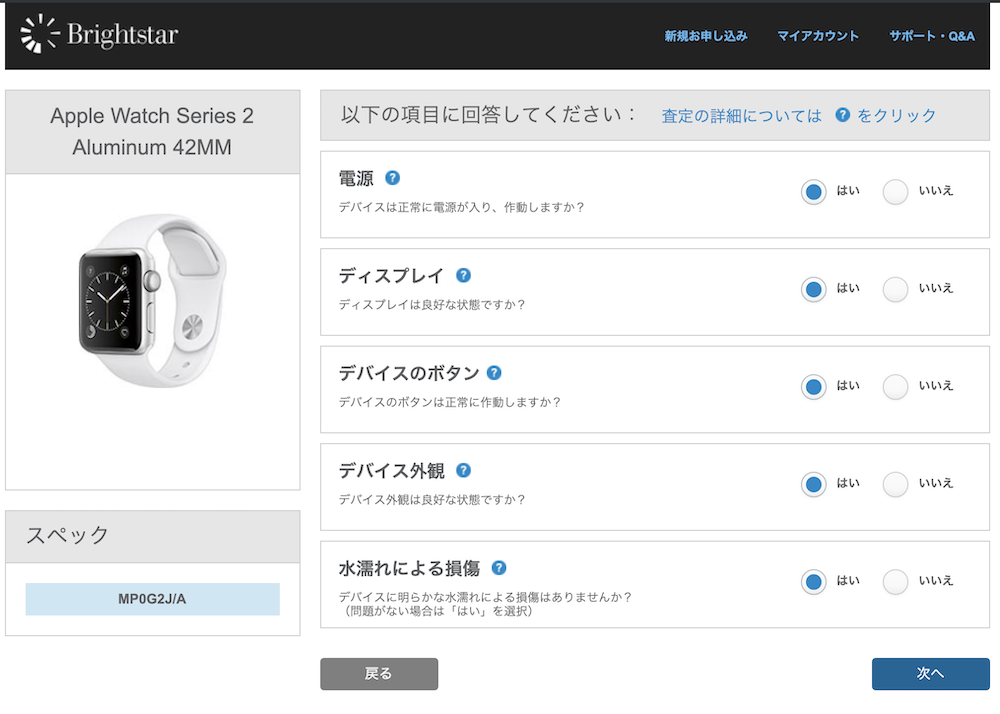
Task: Select いいえ for ディスプレイ
Action: coord(896,289)
